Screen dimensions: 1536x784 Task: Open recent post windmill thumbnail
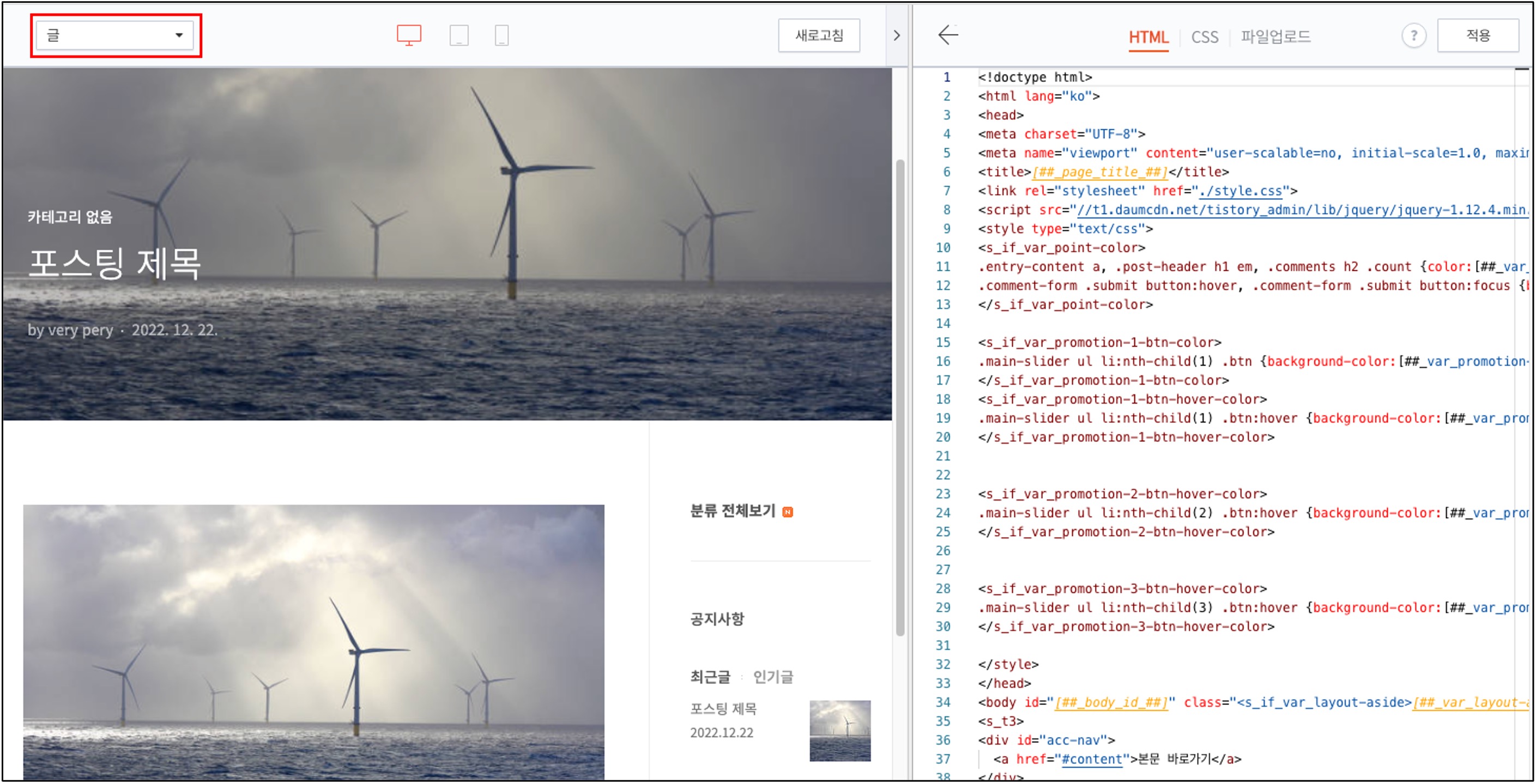(839, 731)
